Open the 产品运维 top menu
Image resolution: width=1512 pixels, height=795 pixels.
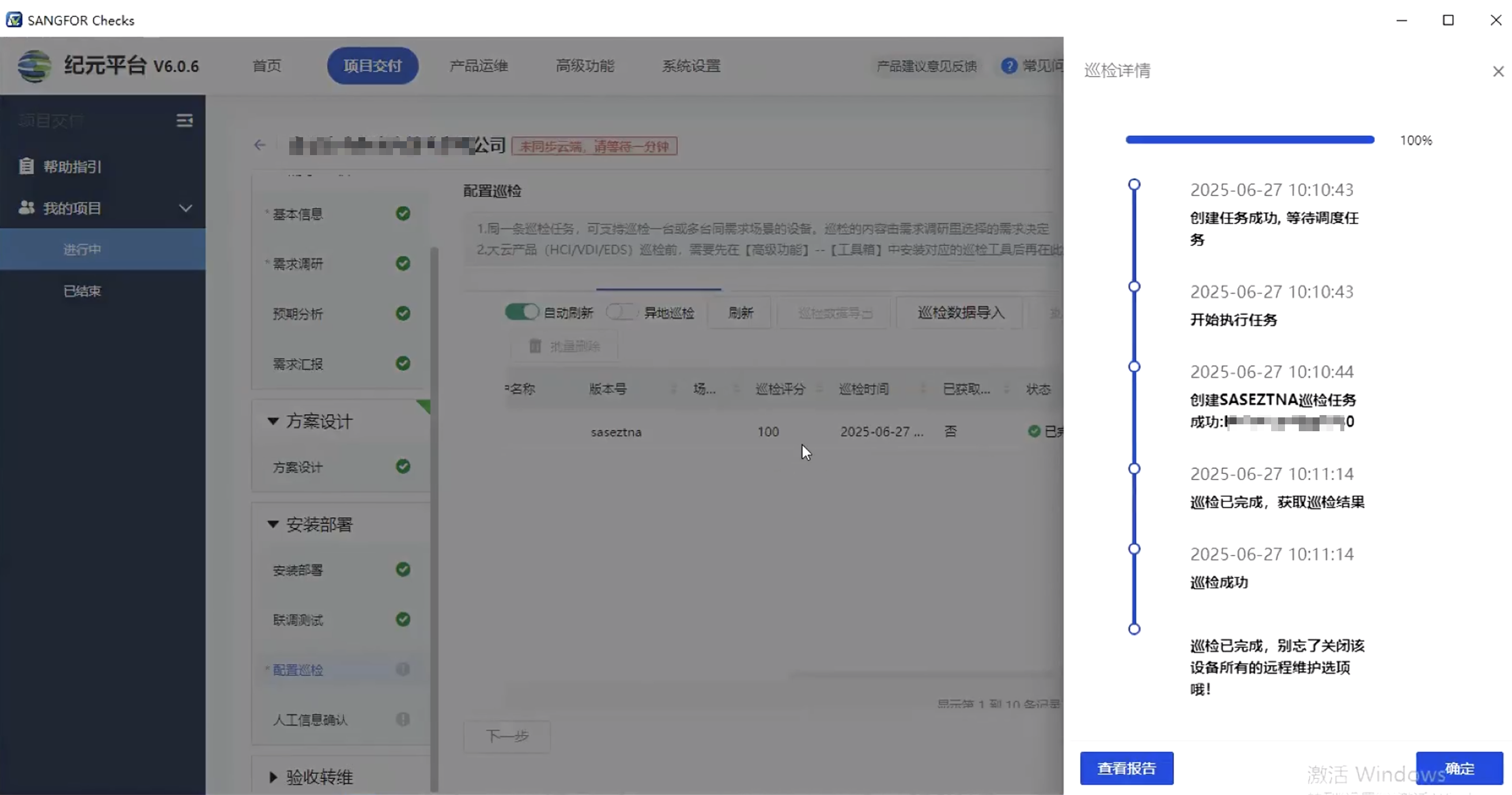tap(478, 66)
